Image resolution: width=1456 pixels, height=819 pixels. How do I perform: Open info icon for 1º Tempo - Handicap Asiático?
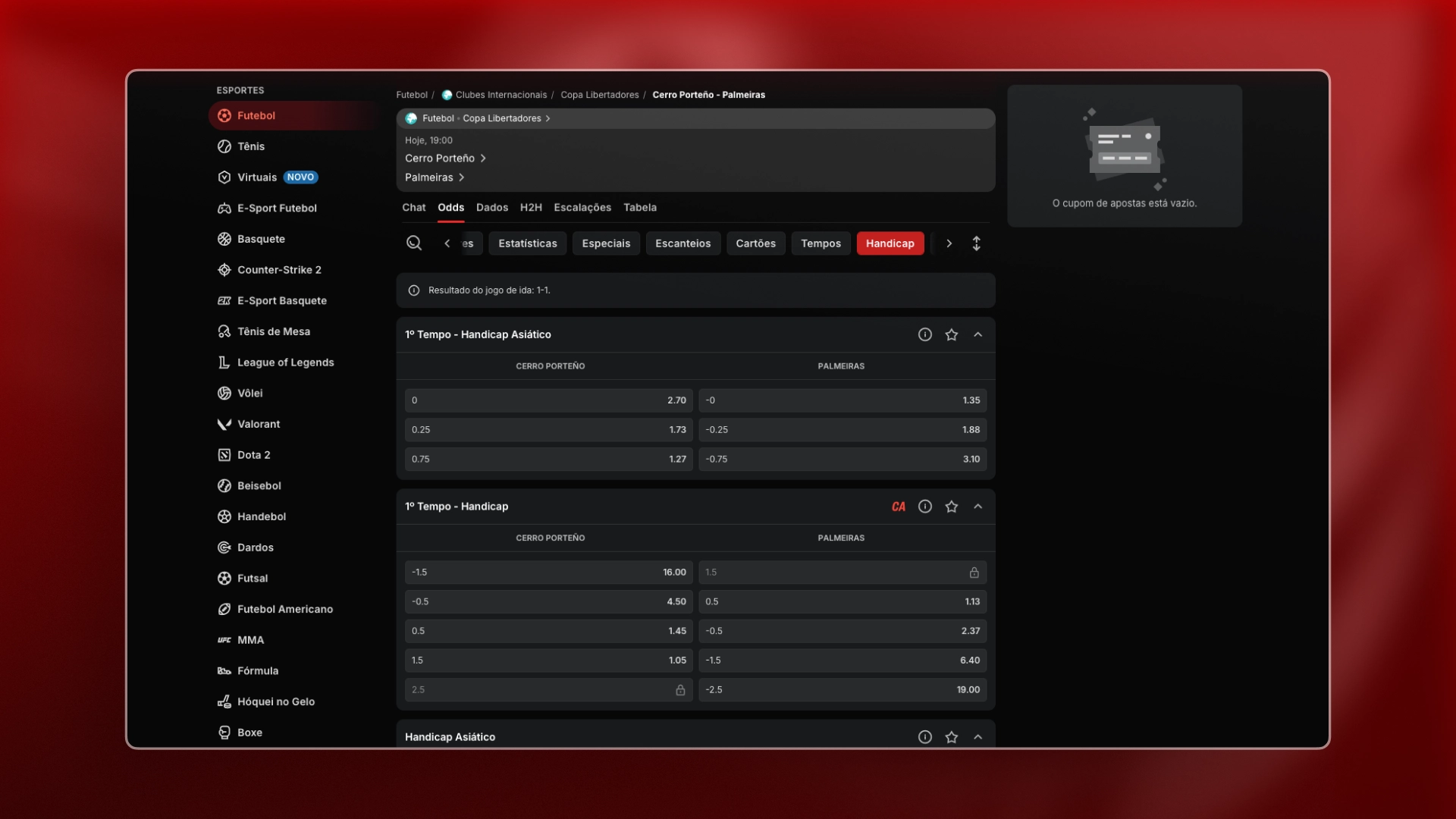coord(925,334)
